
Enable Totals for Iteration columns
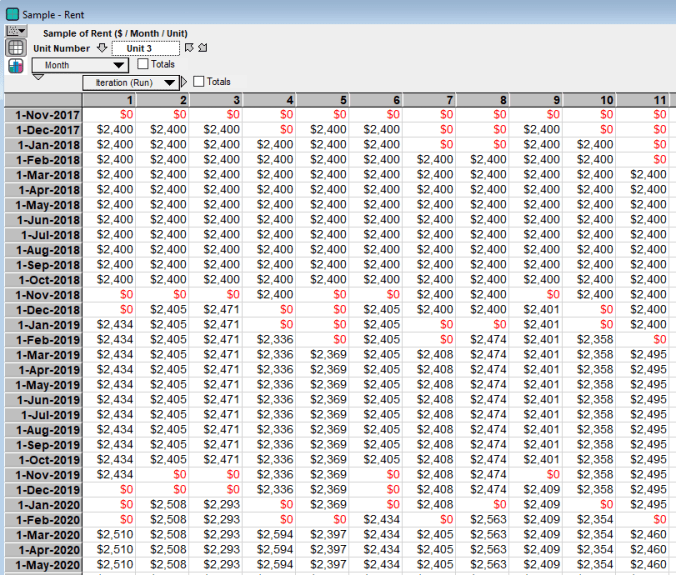coord(199,81)
